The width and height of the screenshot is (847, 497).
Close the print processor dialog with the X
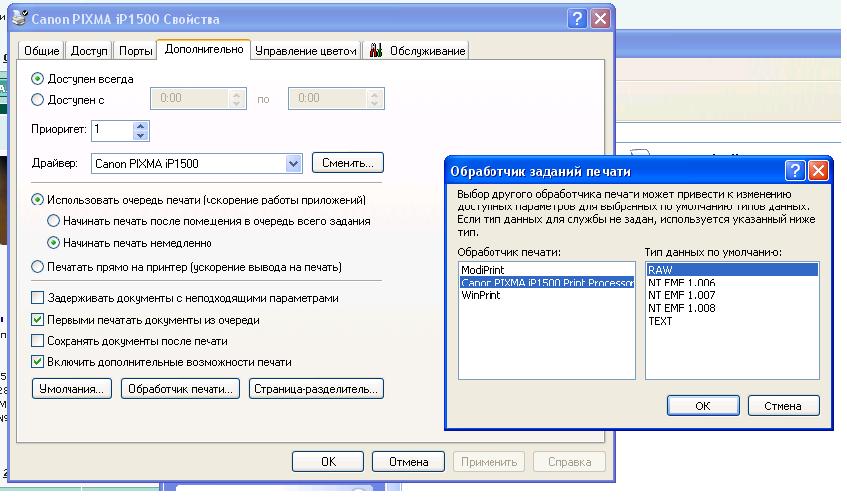818,171
